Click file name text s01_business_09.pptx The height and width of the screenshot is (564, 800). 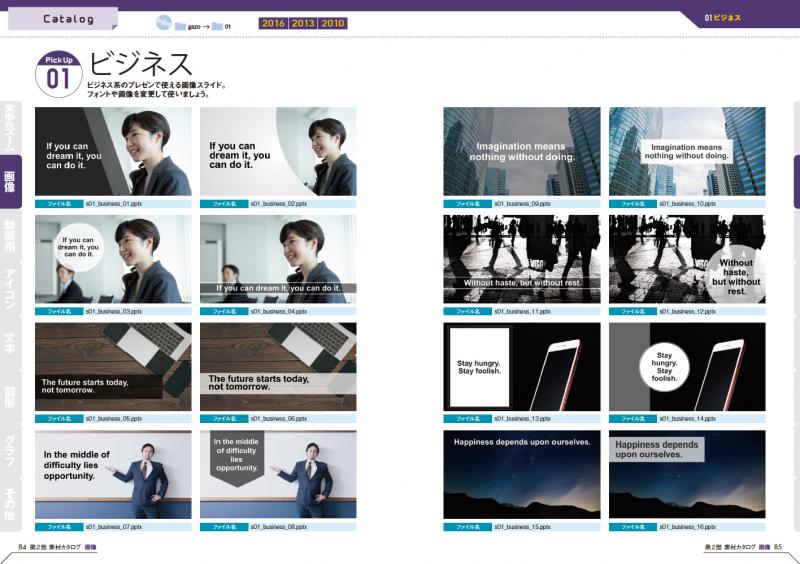(x=522, y=204)
